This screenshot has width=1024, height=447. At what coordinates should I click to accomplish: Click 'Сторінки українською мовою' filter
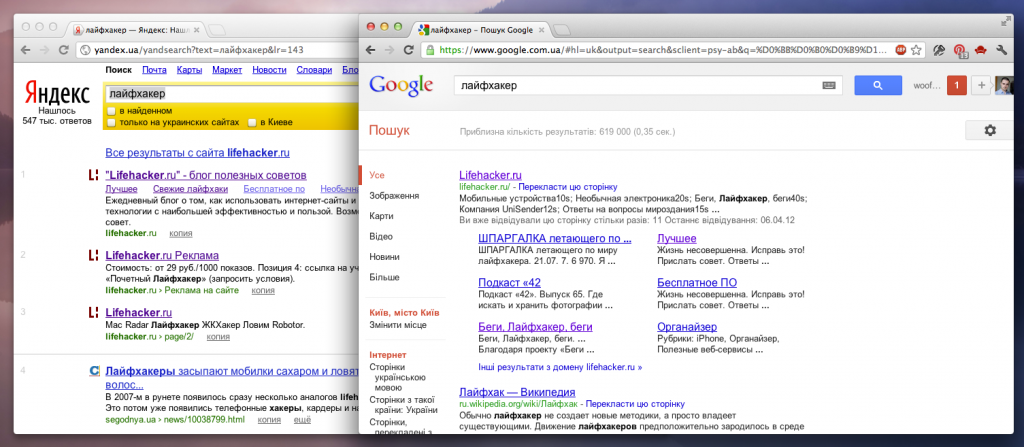tap(398, 377)
